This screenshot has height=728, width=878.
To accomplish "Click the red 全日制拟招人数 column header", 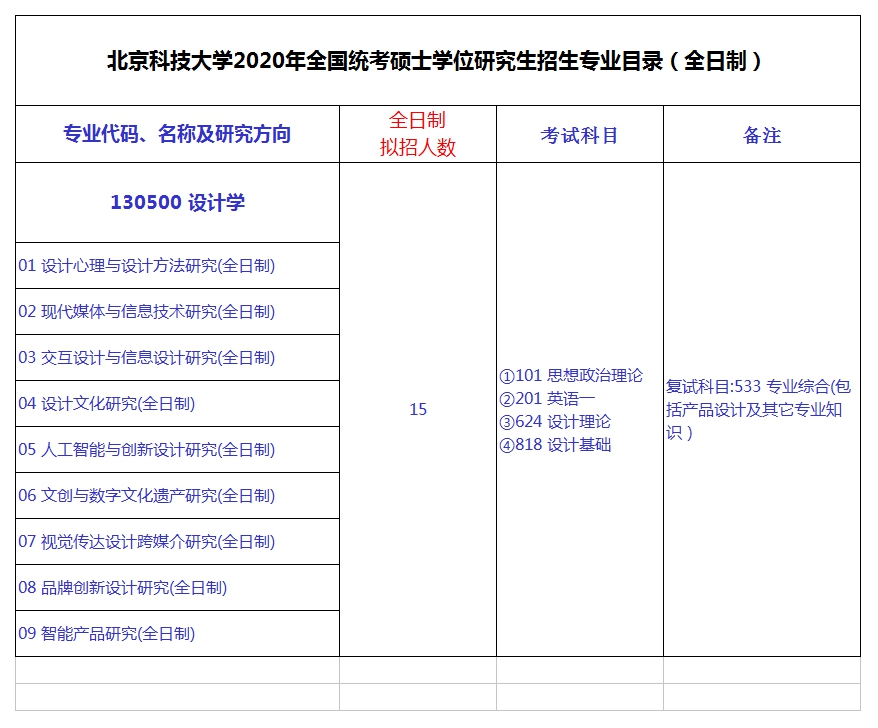I will pyautogui.click(x=418, y=134).
